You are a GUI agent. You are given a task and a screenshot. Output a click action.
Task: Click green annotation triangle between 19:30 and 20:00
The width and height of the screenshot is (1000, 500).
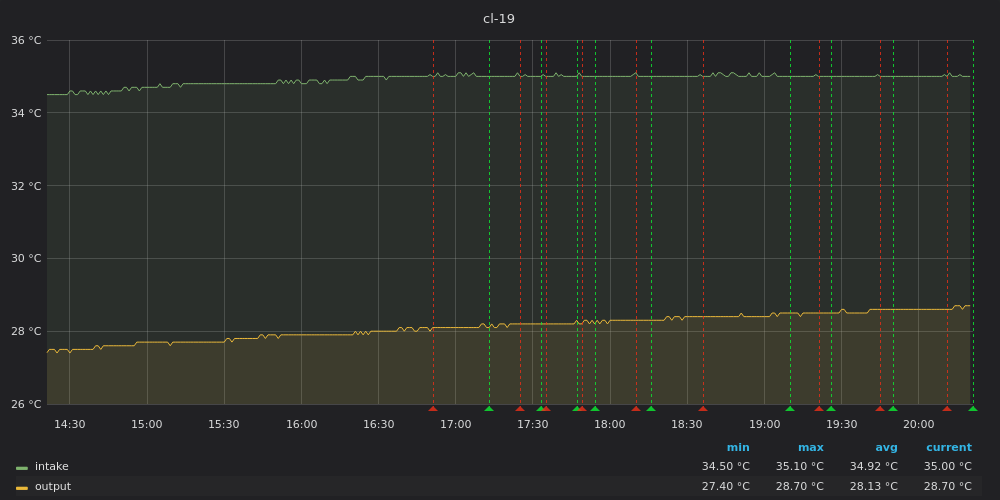pyautogui.click(x=893, y=408)
